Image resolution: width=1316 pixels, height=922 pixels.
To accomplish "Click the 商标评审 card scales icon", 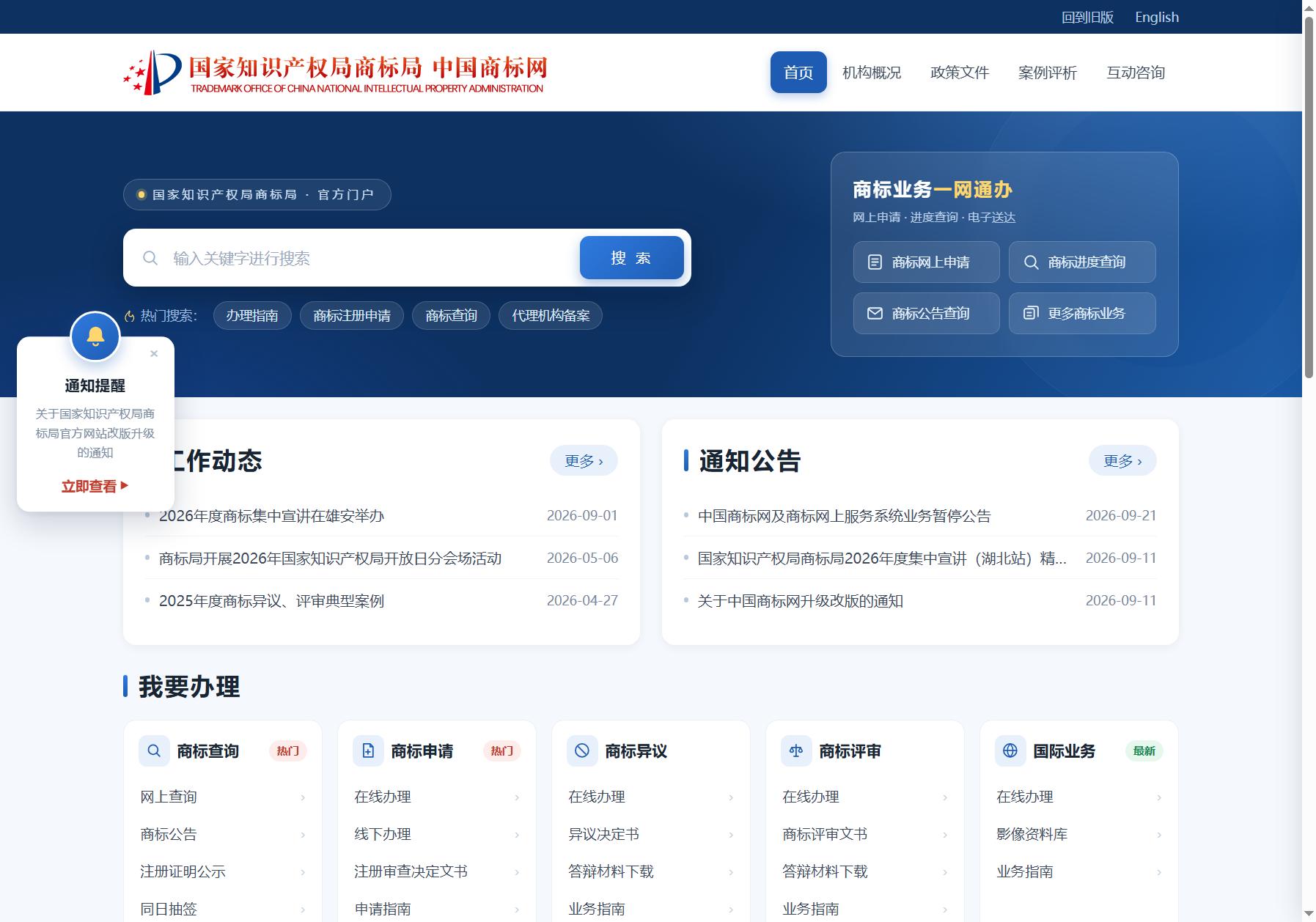I will (x=796, y=751).
